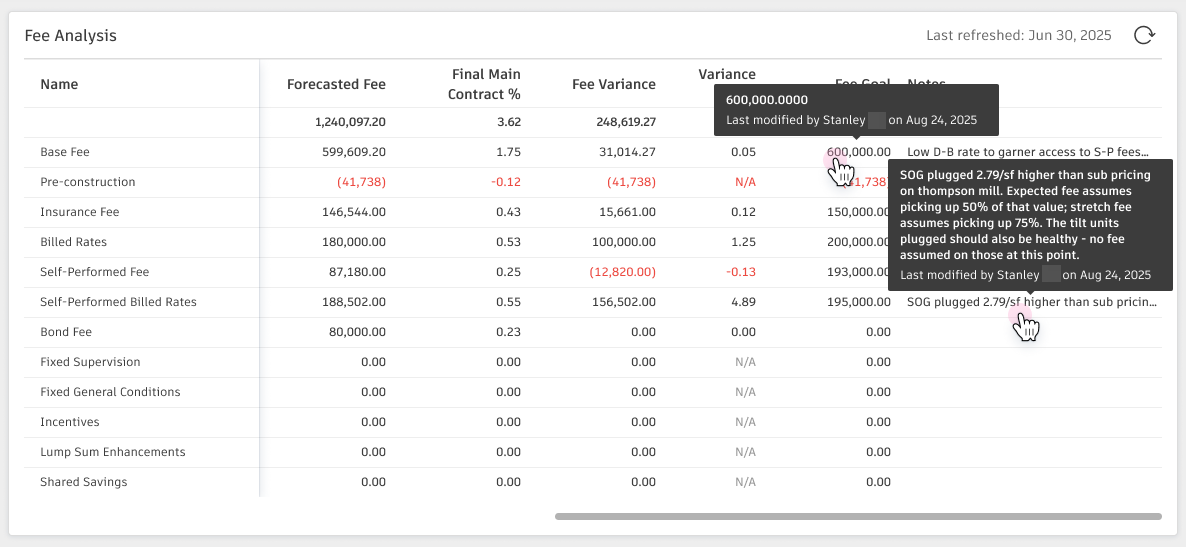Click Base Fee variance 31,014.27
The height and width of the screenshot is (547, 1186).
point(629,152)
